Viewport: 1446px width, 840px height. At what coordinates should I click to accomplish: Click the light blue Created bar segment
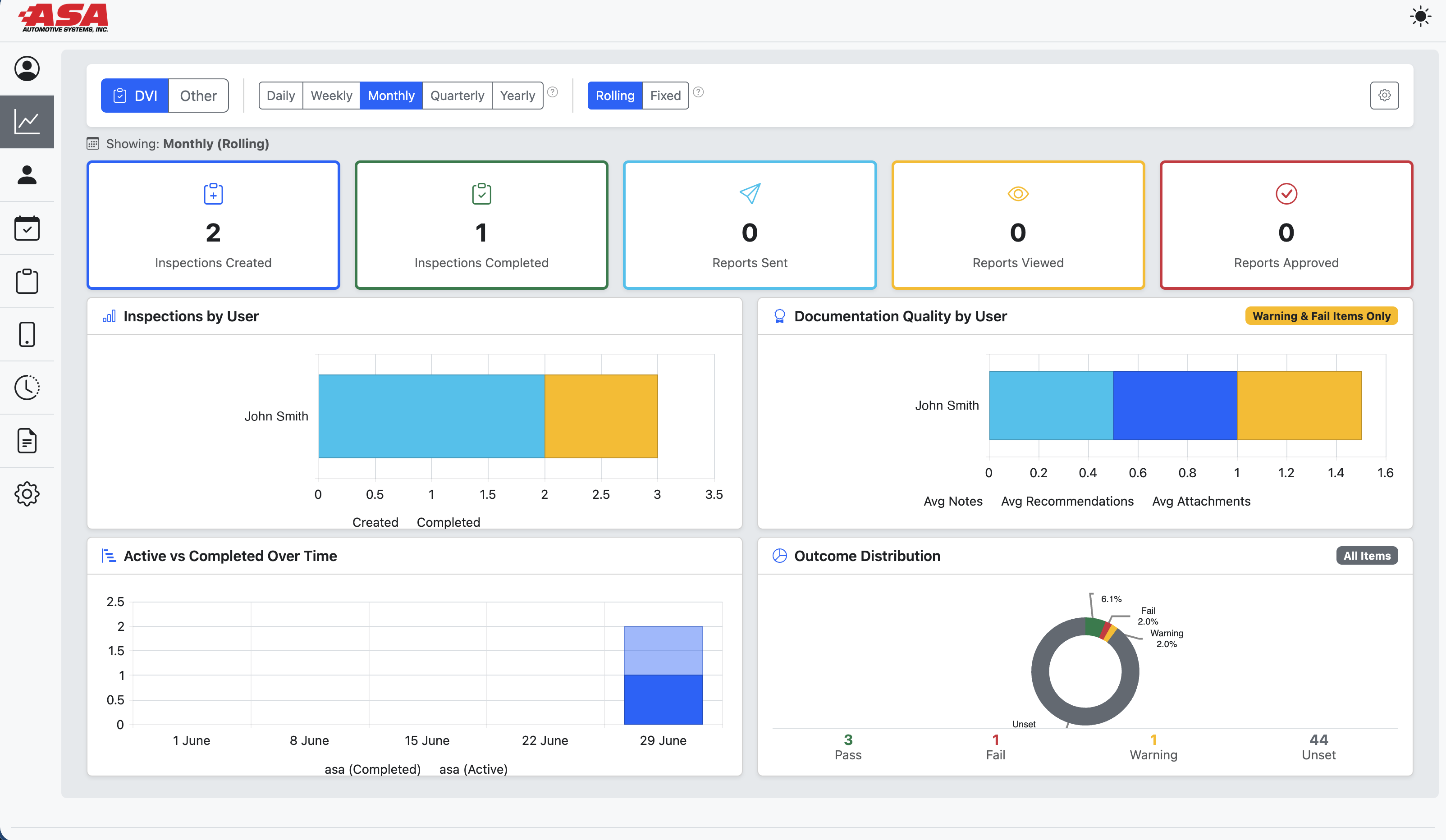tap(431, 416)
